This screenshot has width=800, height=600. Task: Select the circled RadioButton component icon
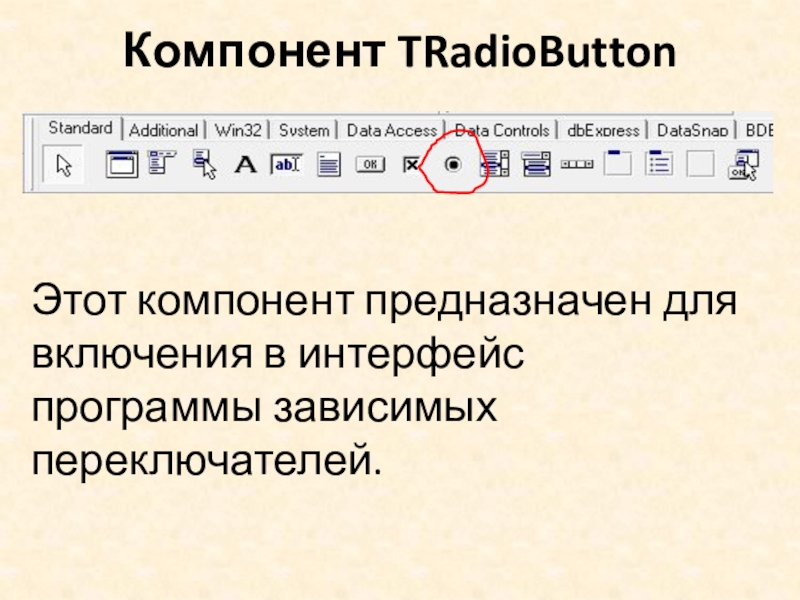pyautogui.click(x=453, y=164)
